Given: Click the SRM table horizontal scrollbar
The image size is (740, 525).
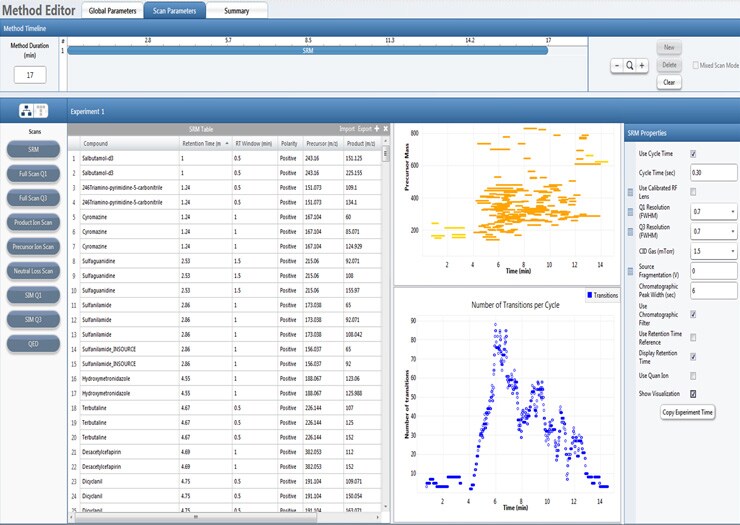Looking at the screenshot, I should pyautogui.click(x=195, y=517).
